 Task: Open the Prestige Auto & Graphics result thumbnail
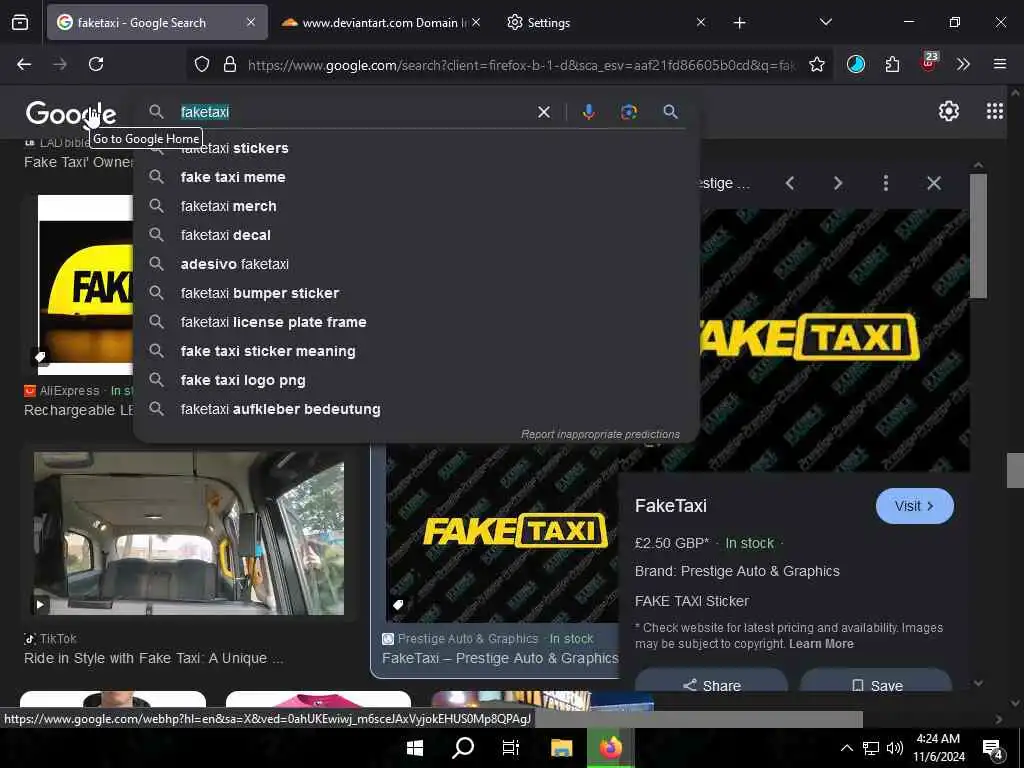[x=502, y=534]
